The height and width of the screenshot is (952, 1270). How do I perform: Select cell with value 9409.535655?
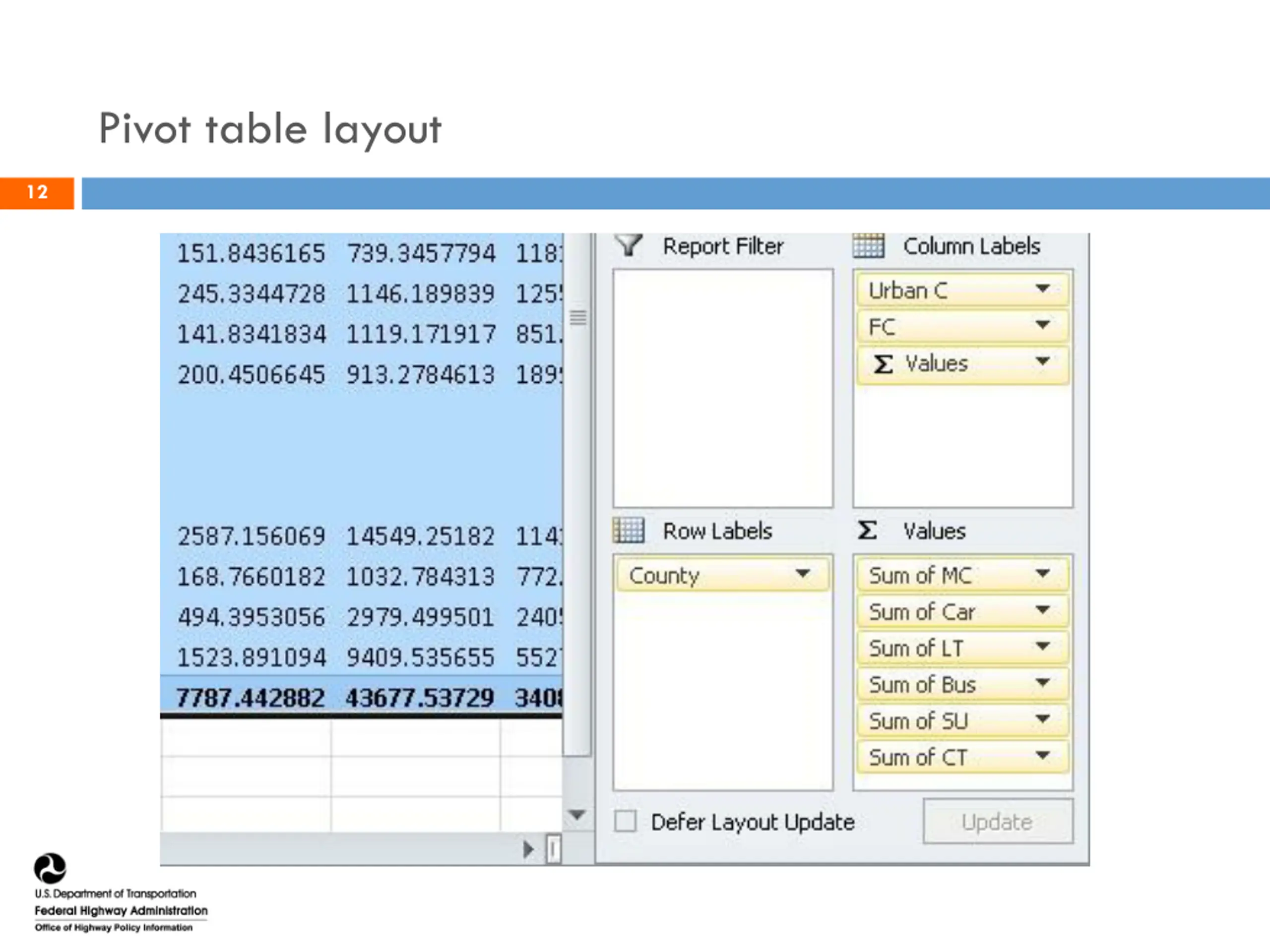pos(421,657)
